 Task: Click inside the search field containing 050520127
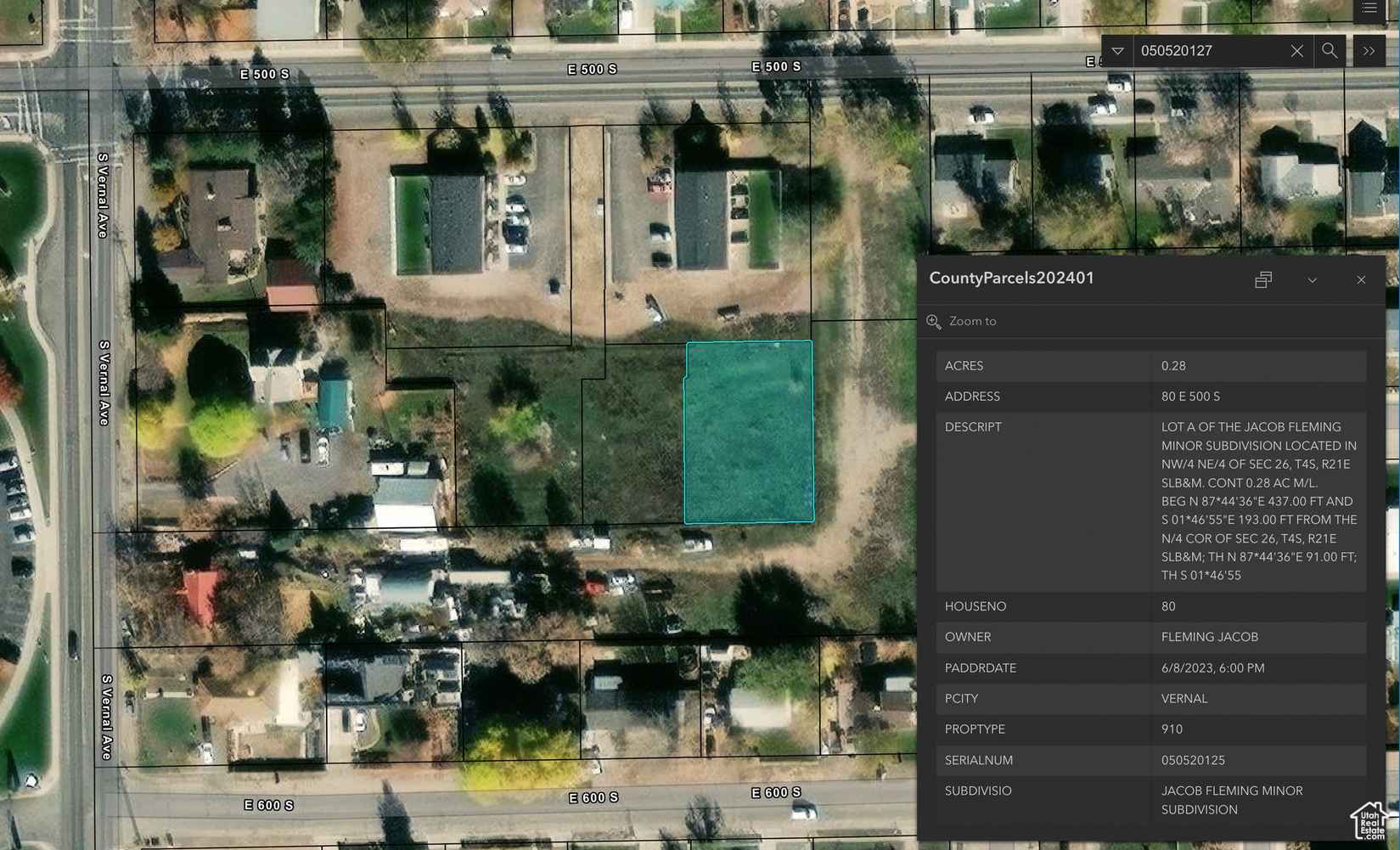(x=1206, y=51)
